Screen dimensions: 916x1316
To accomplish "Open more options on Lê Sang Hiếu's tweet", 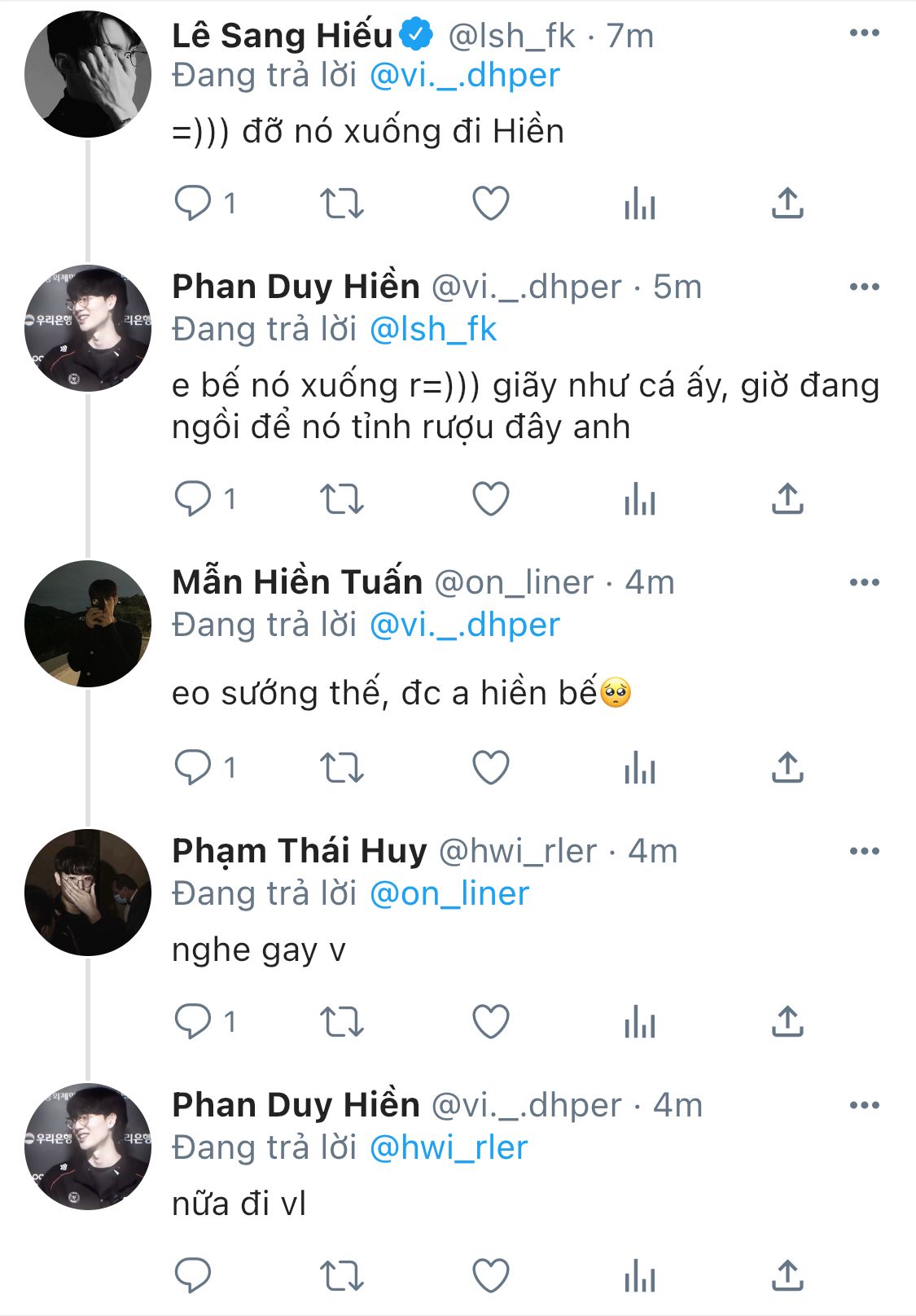I will point(864,33).
